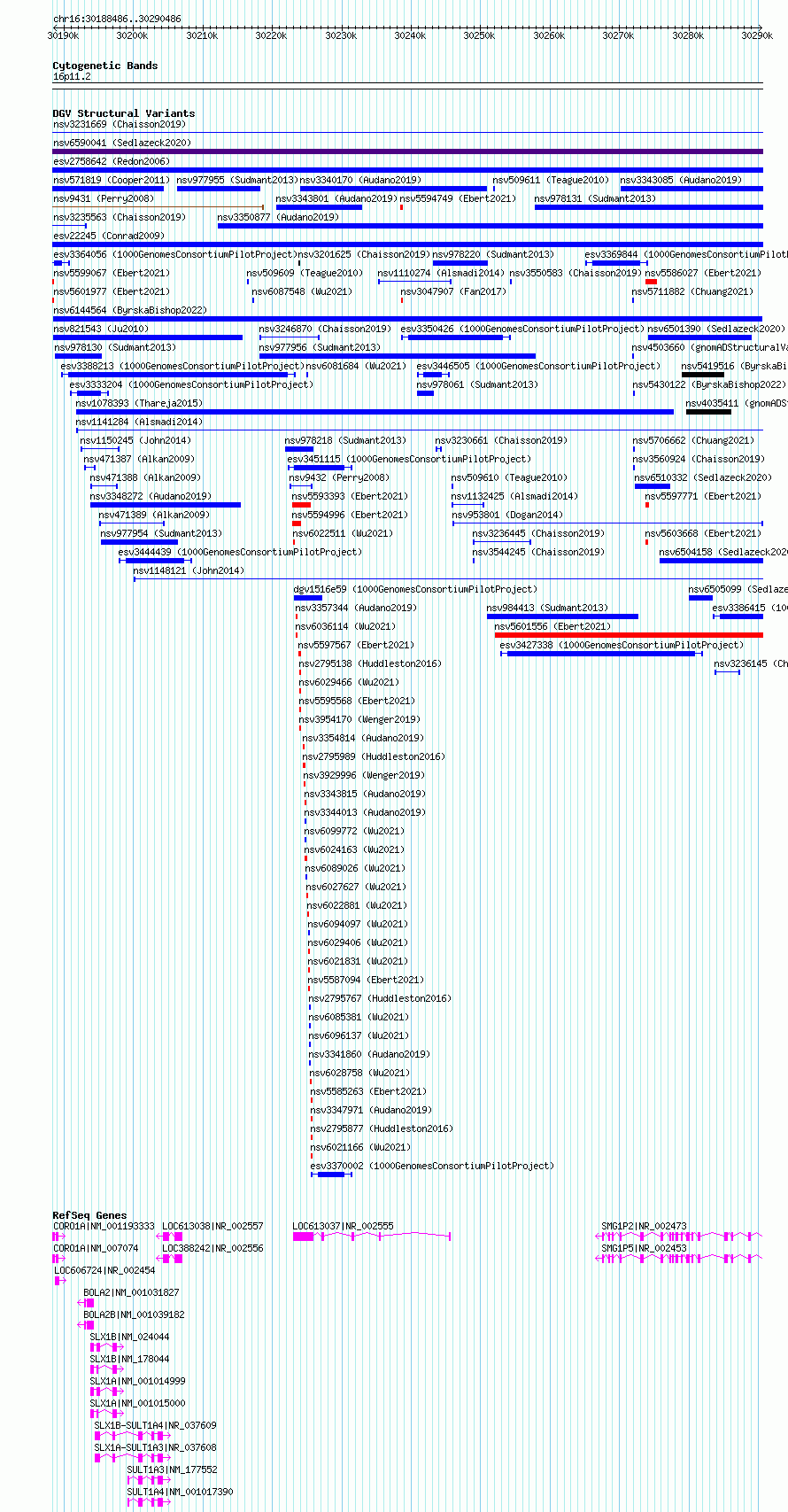Select the black nsv5419516 variant bar
Image resolution: width=788 pixels, height=1512 pixels.
point(703,375)
